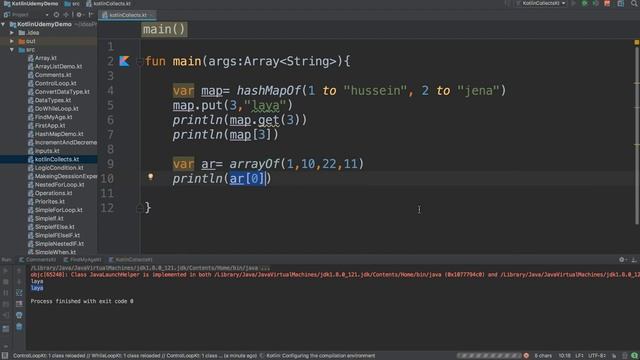
Task: Click the green Debug icon in the top toolbar
Action: (584, 3)
